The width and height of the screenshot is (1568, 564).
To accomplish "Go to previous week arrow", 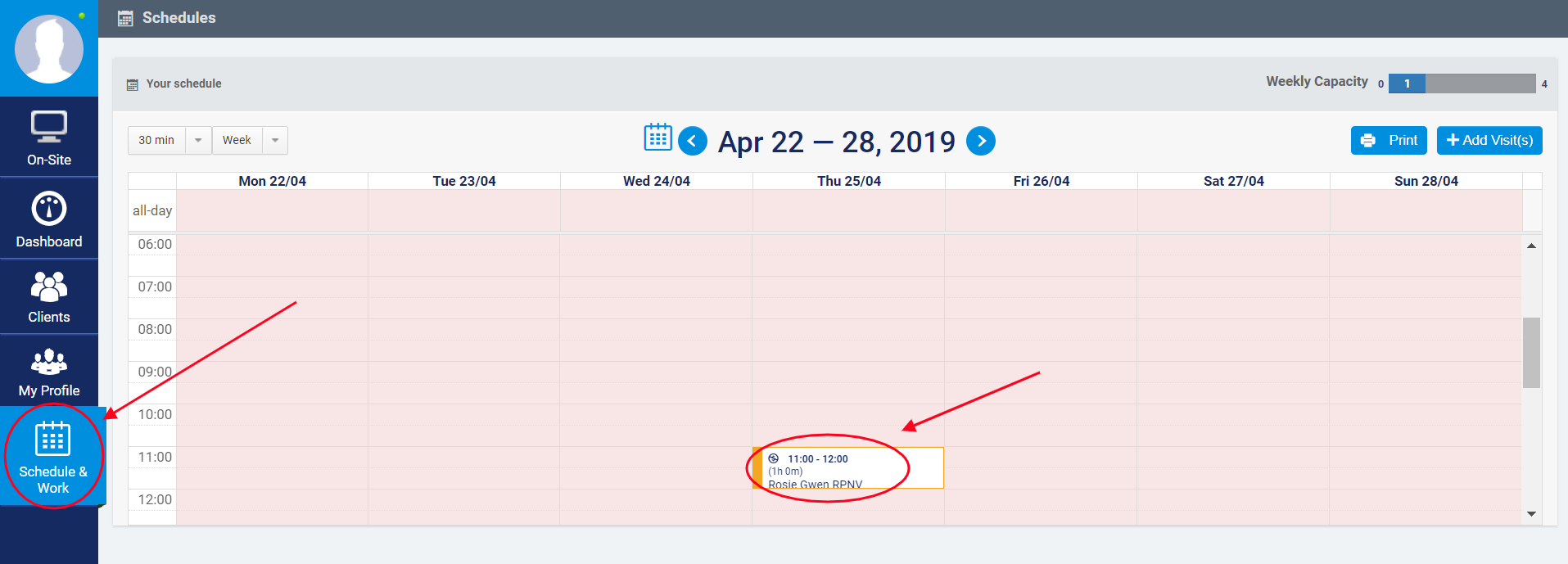I will 693,141.
